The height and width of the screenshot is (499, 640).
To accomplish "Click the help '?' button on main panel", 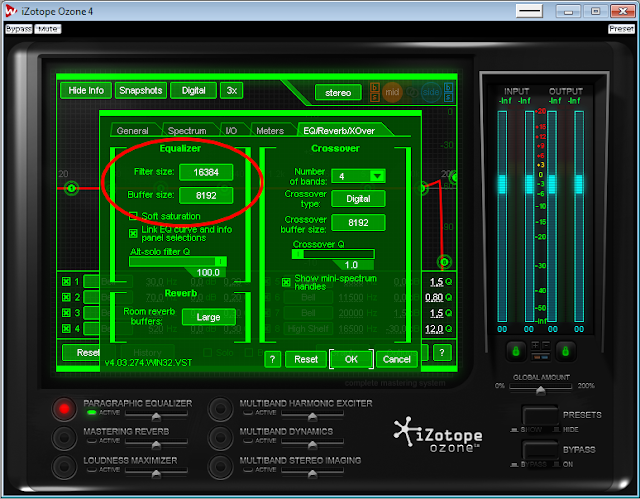I will [x=442, y=353].
